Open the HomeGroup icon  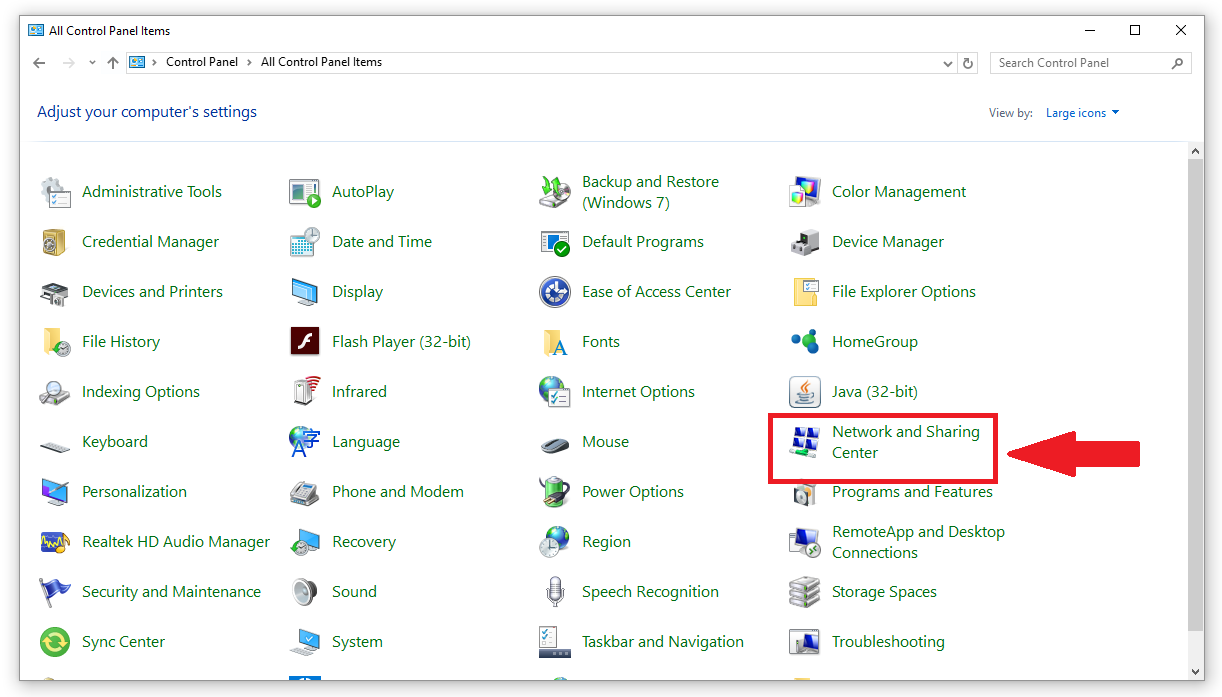tap(805, 342)
